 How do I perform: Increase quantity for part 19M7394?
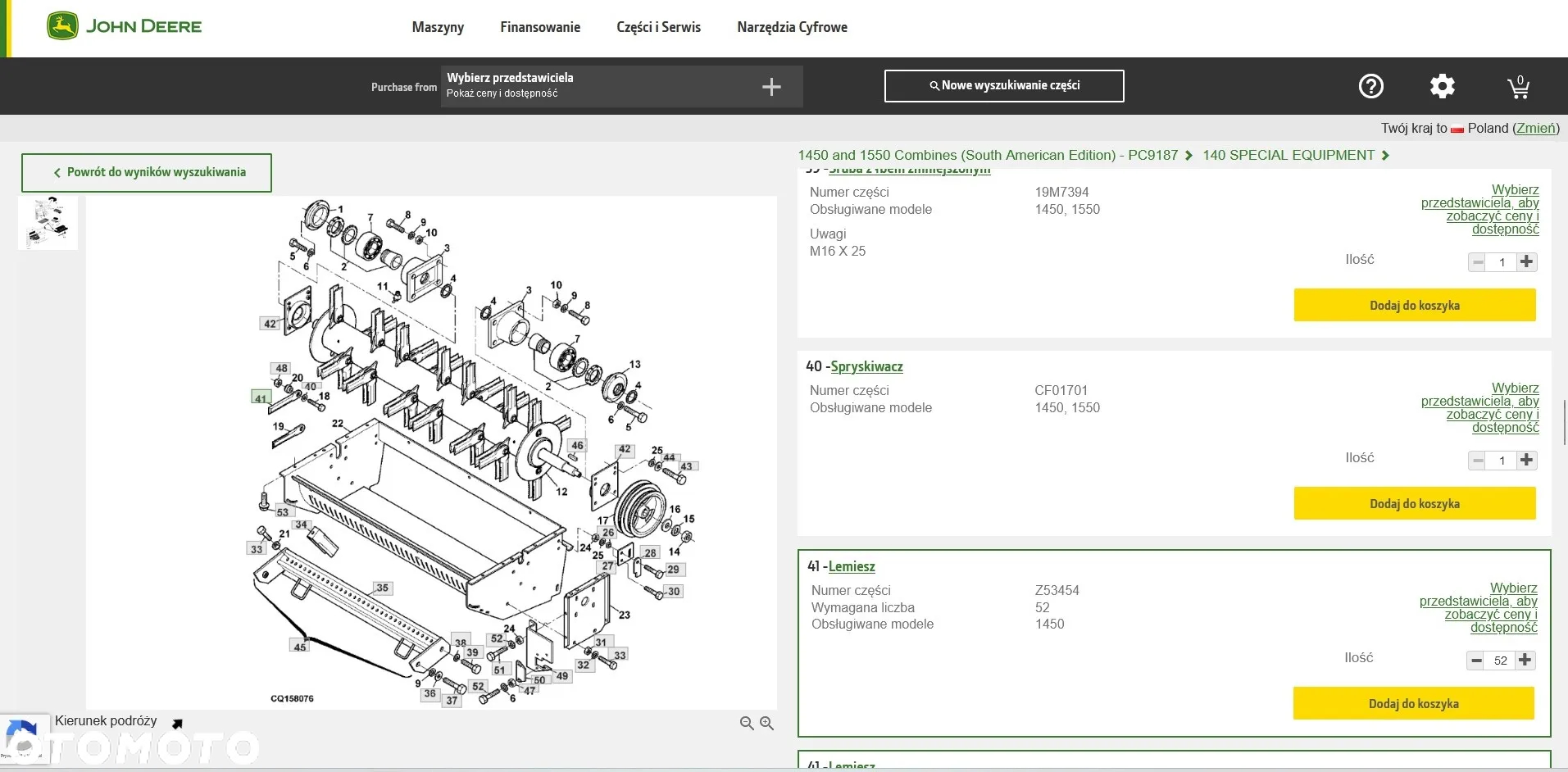1526,261
